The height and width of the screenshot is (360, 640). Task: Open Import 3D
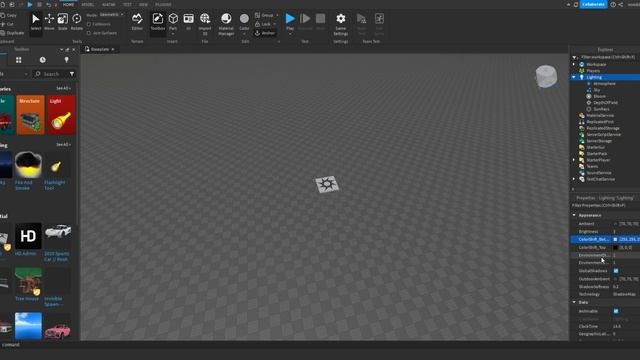[x=205, y=24]
